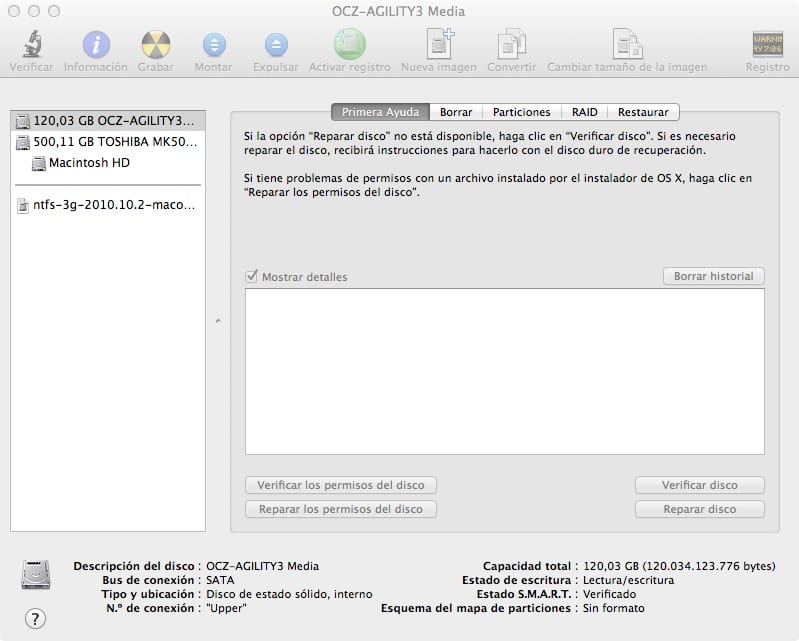799x641 pixels.
Task: Open the Registro log icon
Action: (x=767, y=45)
